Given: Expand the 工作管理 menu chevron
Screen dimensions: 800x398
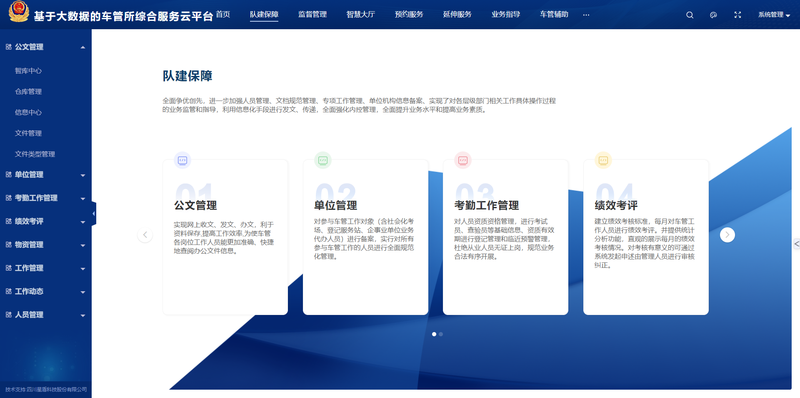Looking at the screenshot, I should point(83,268).
